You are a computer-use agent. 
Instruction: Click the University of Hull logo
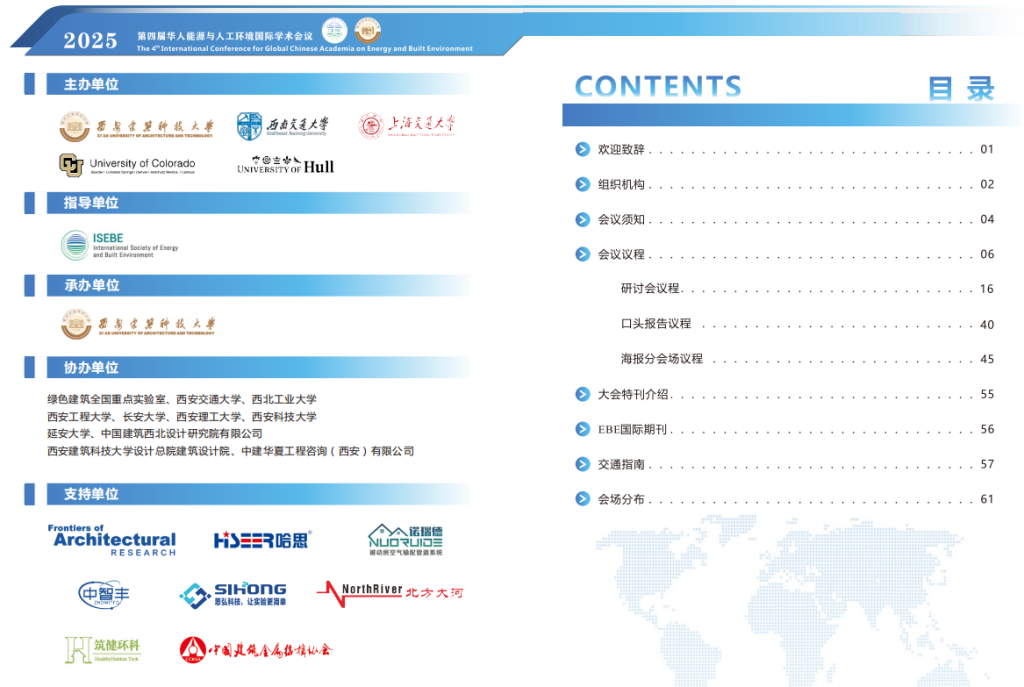(286, 165)
